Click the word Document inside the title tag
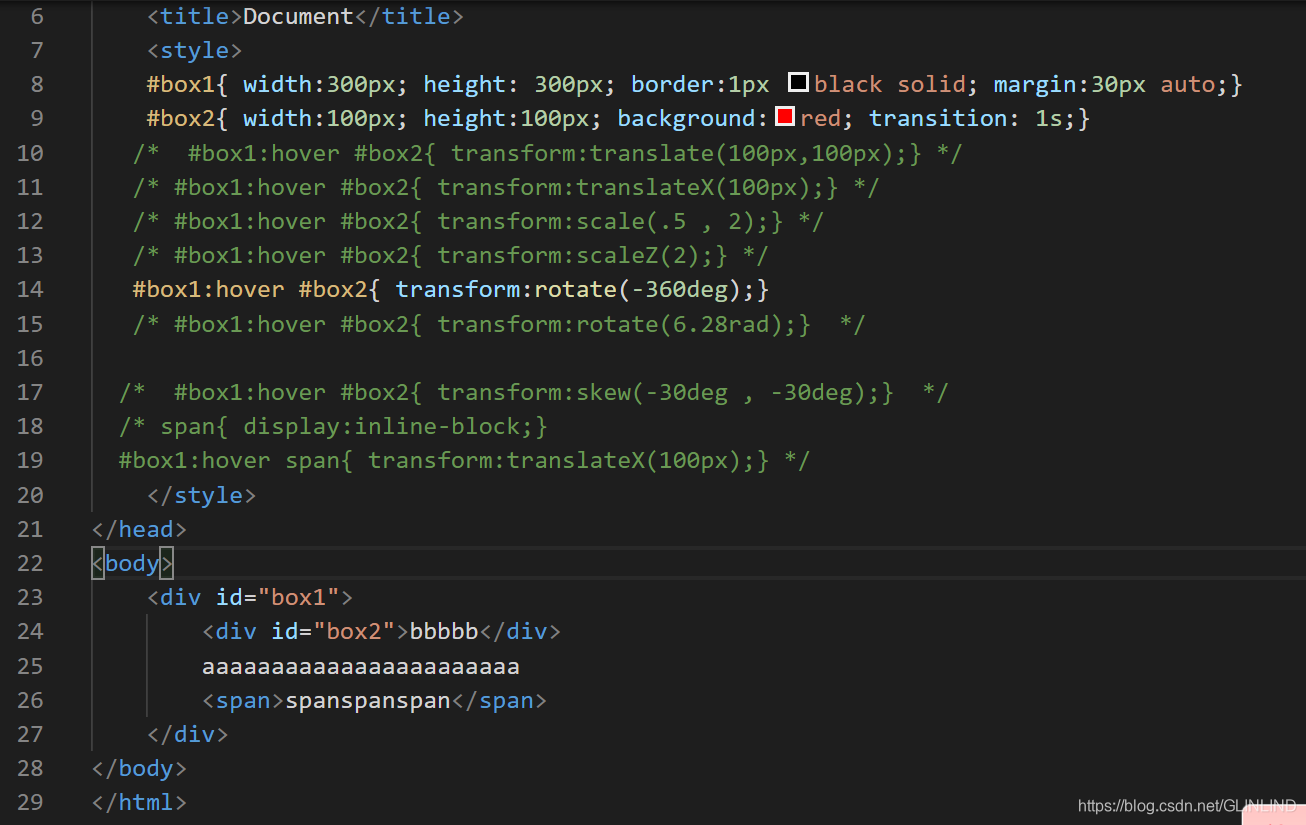 298,16
